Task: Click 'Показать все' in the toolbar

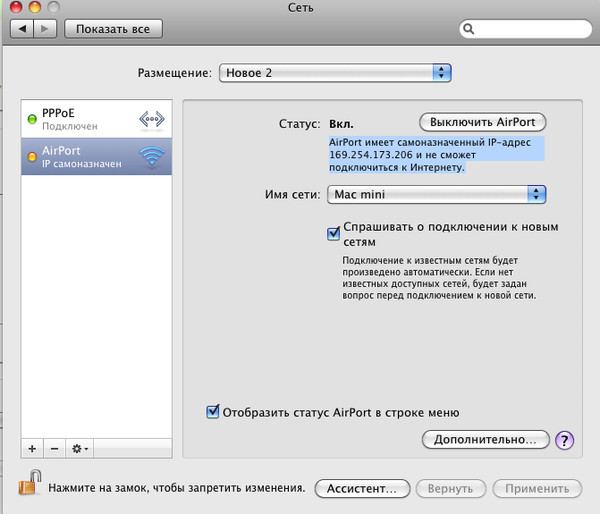Action: pyautogui.click(x=113, y=29)
